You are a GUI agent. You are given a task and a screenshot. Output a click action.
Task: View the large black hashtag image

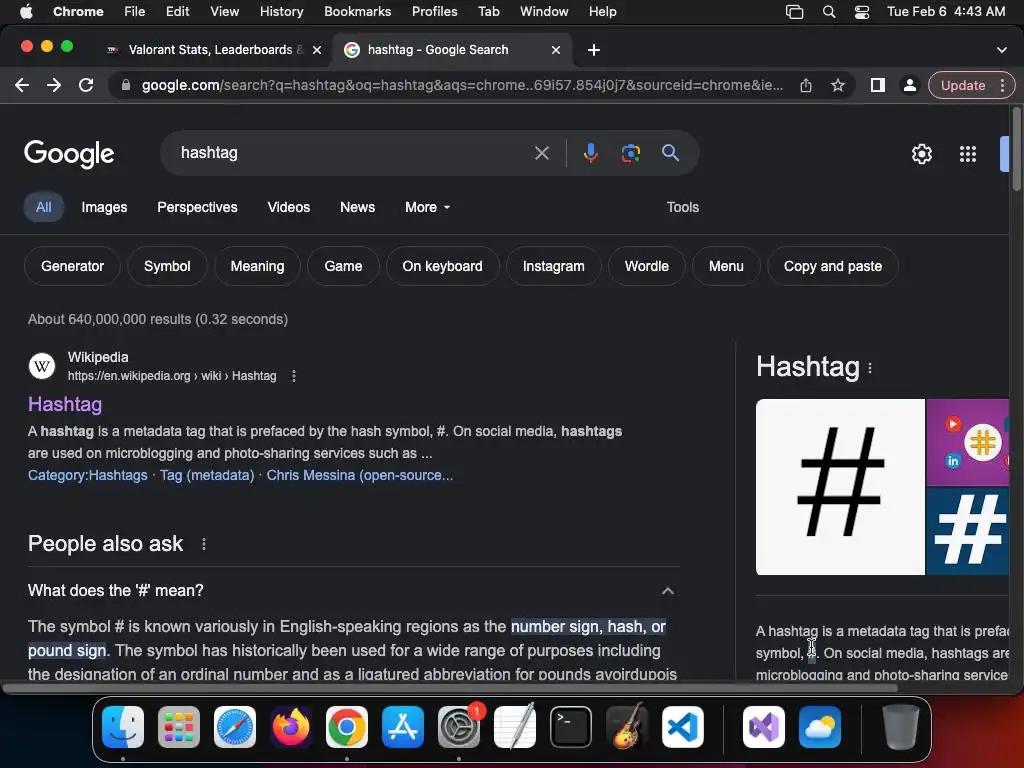840,487
